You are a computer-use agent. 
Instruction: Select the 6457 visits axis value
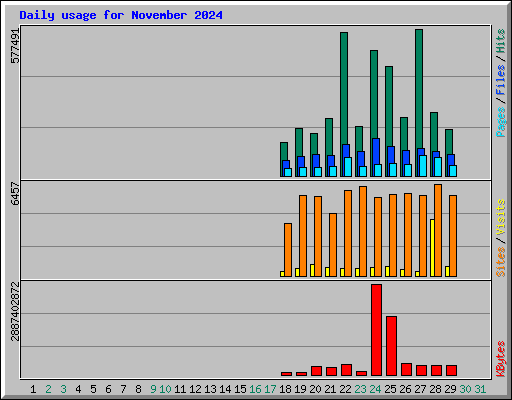(x=15, y=193)
